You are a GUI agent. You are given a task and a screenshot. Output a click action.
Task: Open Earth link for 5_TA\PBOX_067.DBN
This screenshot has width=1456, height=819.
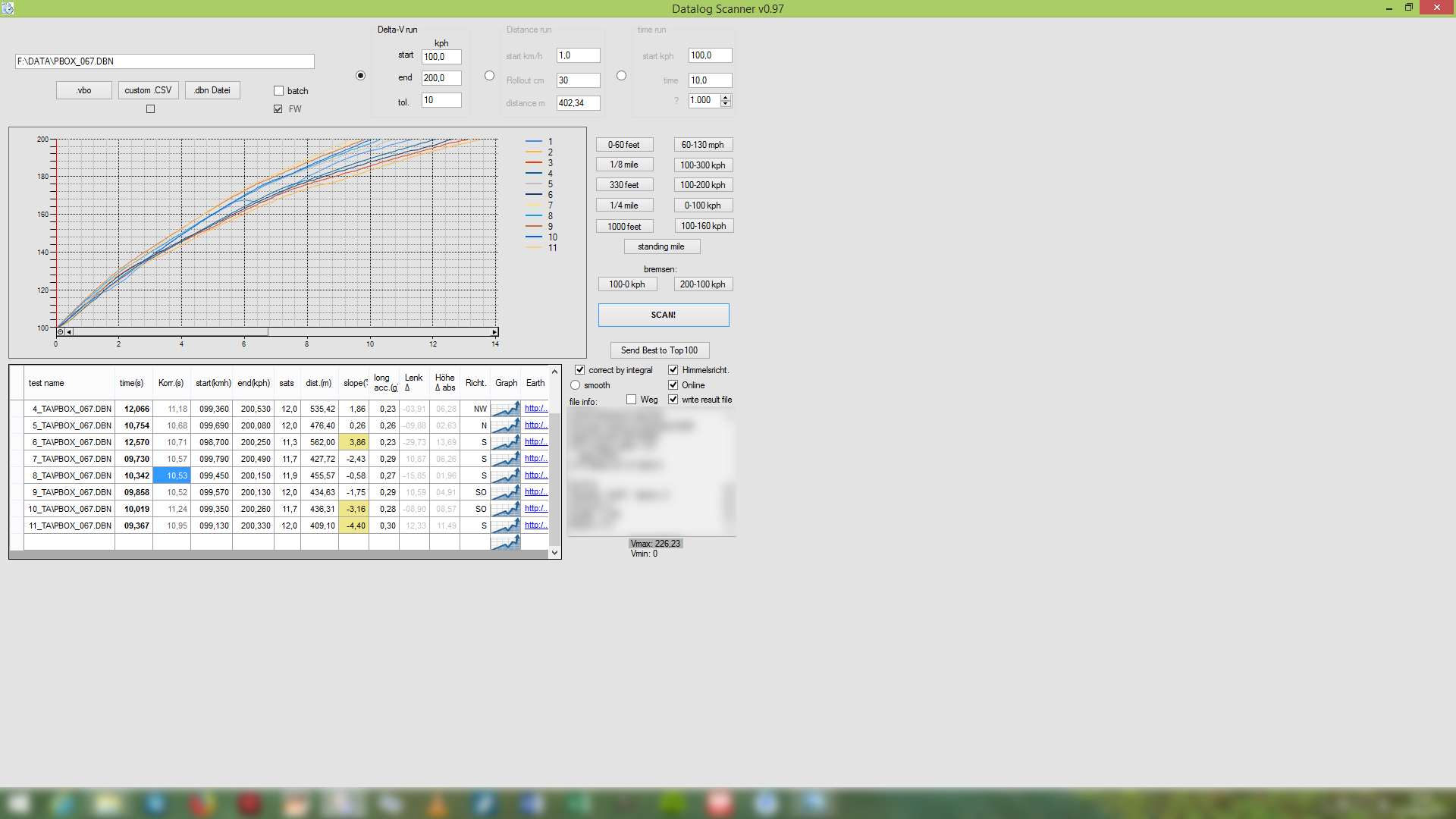click(535, 425)
